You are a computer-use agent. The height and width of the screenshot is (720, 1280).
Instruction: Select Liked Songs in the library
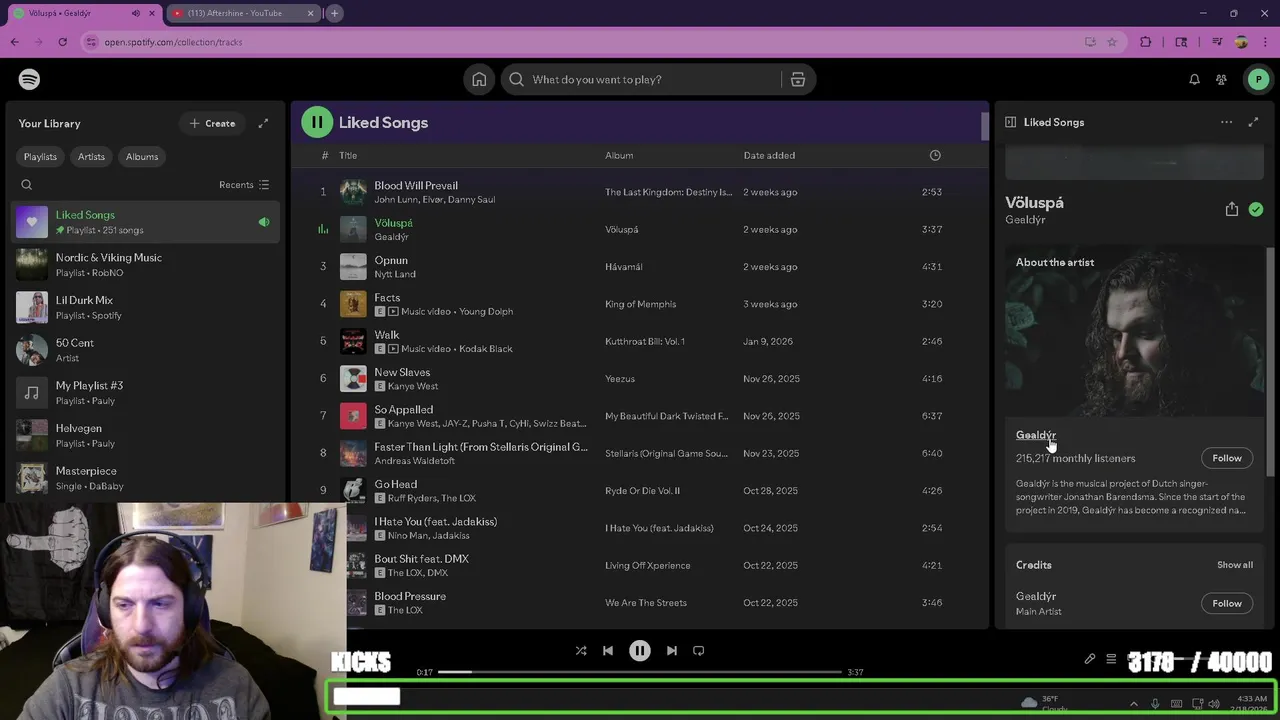[x=146, y=222]
